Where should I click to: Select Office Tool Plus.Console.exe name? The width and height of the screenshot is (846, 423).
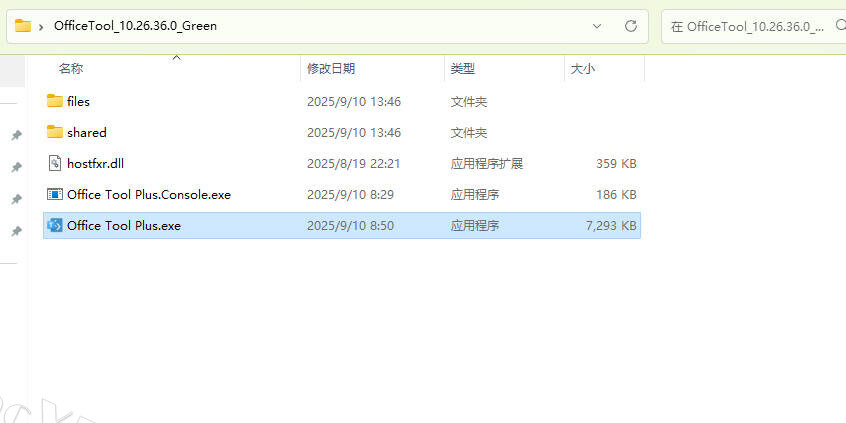pos(149,195)
